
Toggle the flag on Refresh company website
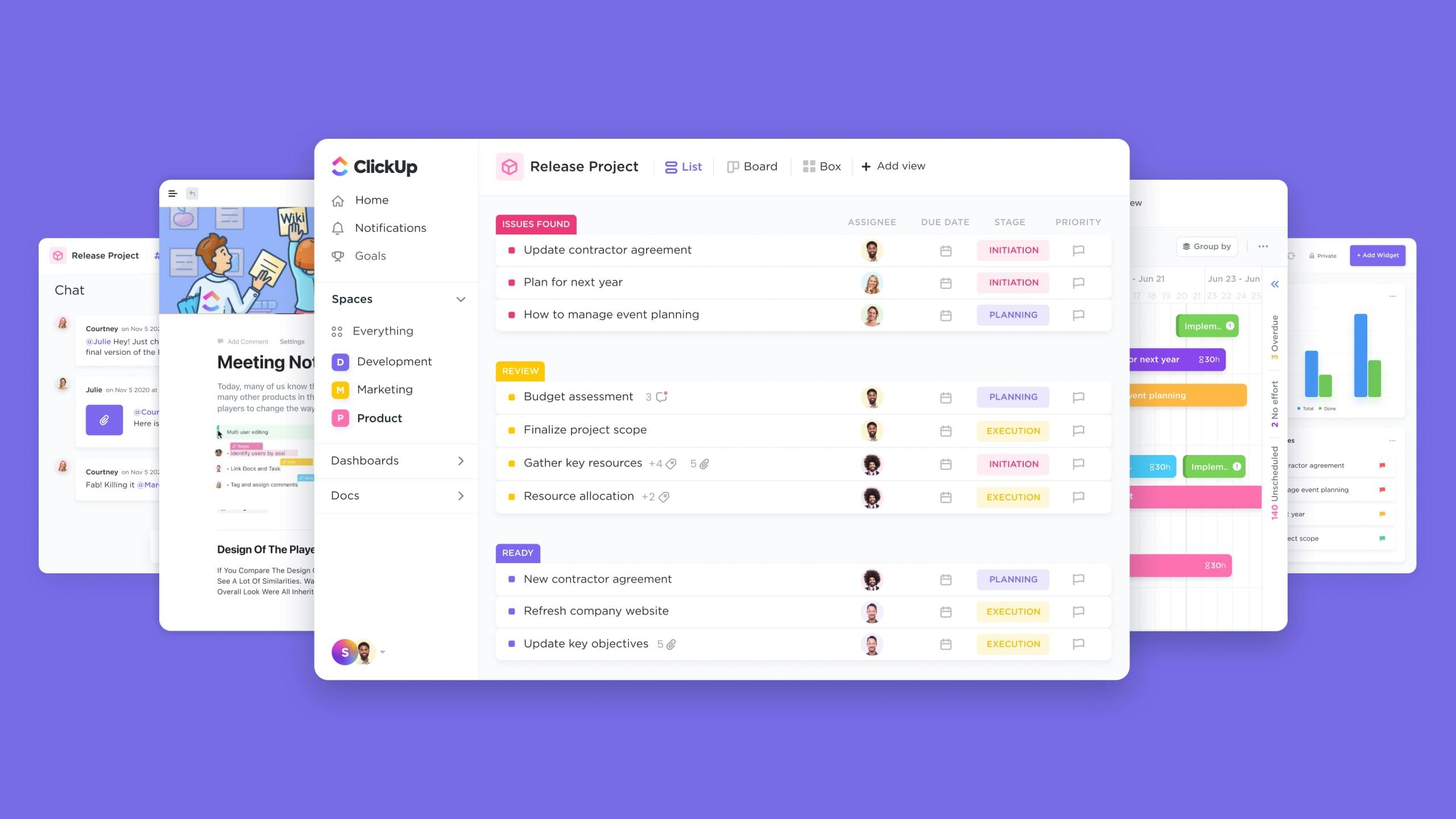1078,611
